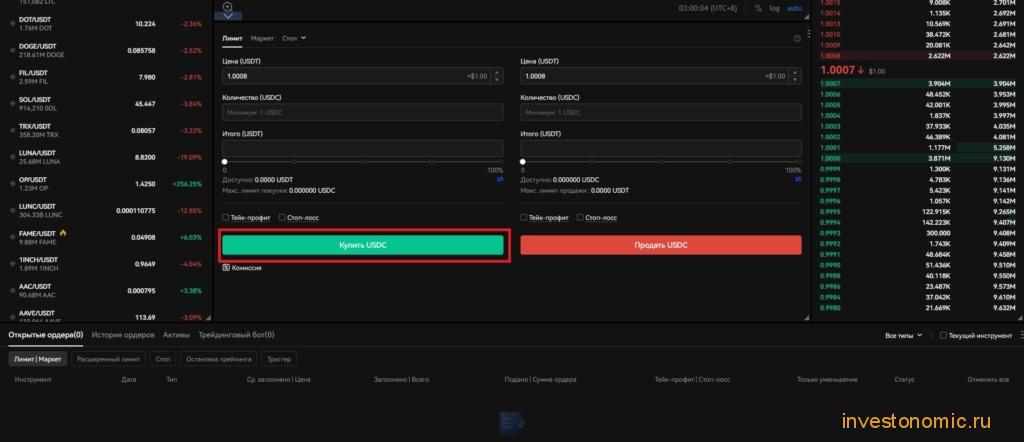Click the chart zoom-in magnifier icon

228,7
